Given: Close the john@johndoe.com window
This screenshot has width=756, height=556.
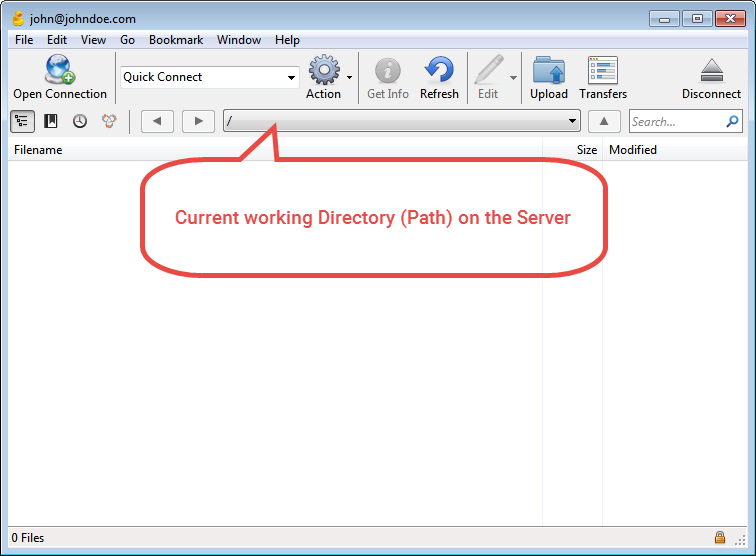Looking at the screenshot, I should (730, 19).
